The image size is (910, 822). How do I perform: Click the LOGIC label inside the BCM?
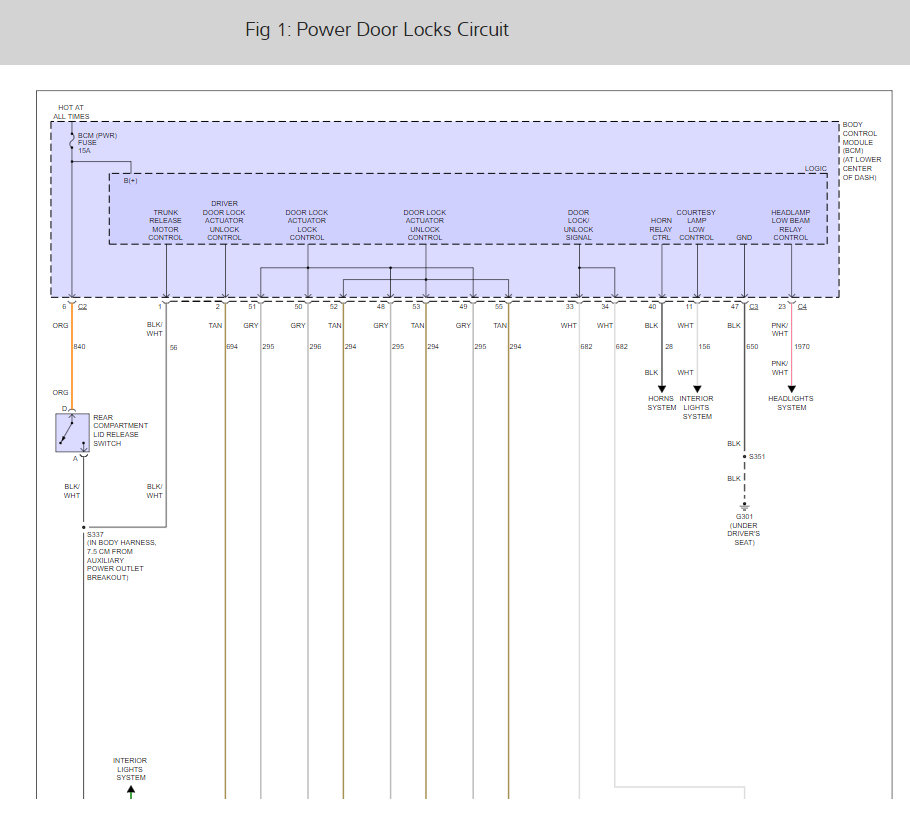pos(816,169)
